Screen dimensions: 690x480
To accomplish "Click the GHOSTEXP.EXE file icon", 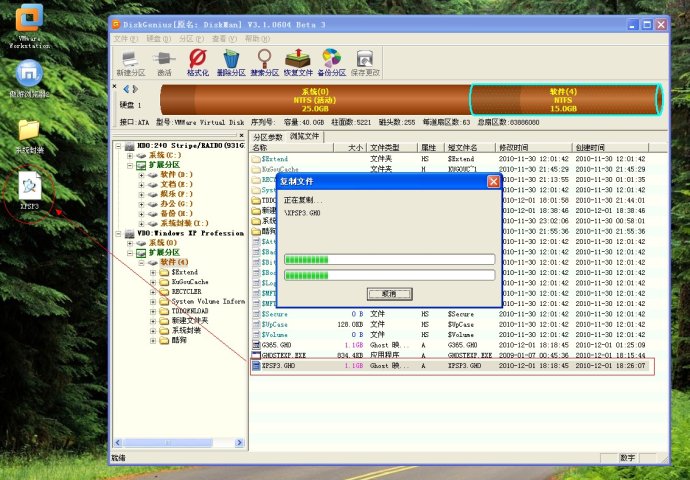I will pos(256,355).
